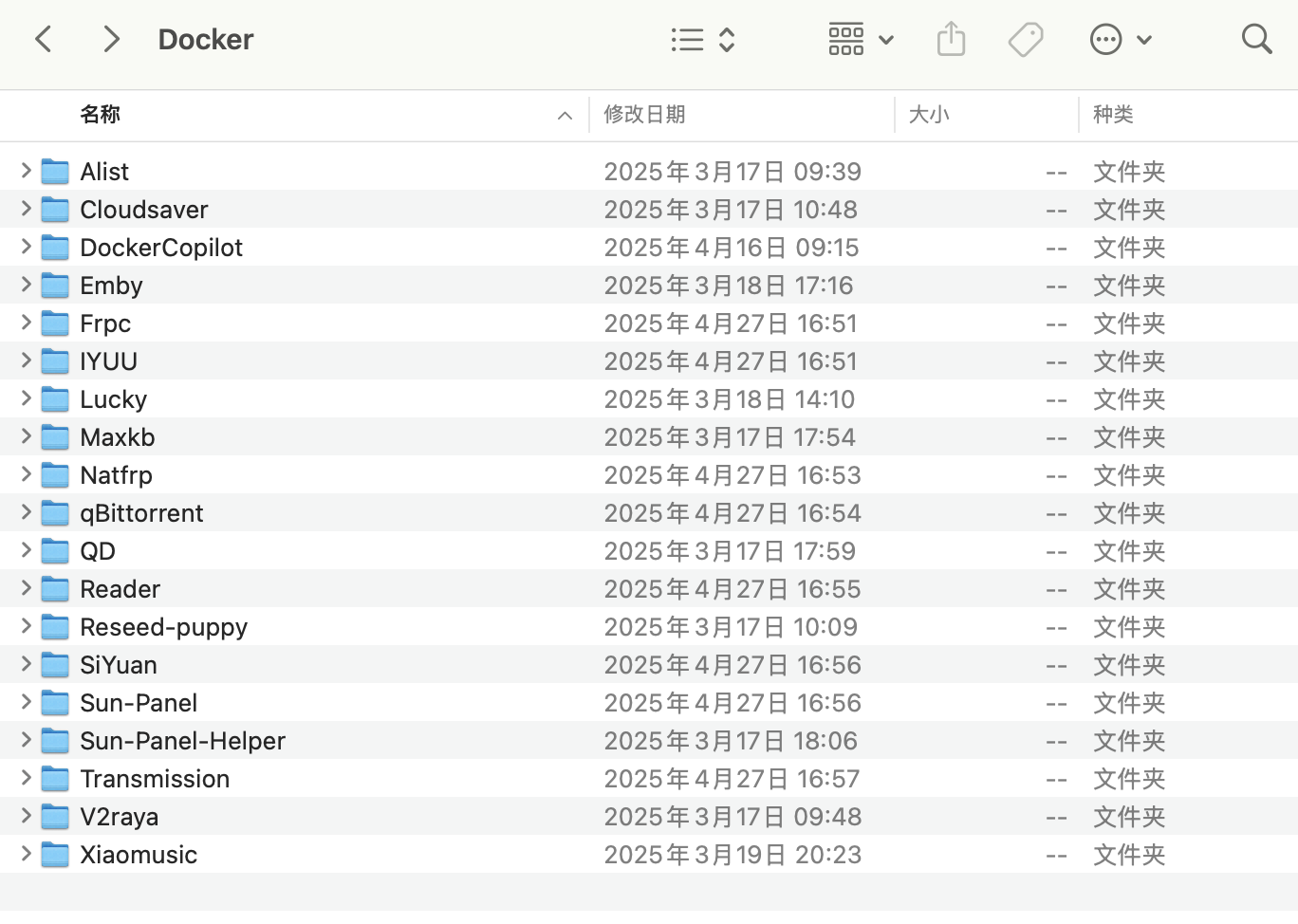Screen dimensions: 1298x924
Task: Expand the QD folder
Action: [x=26, y=550]
